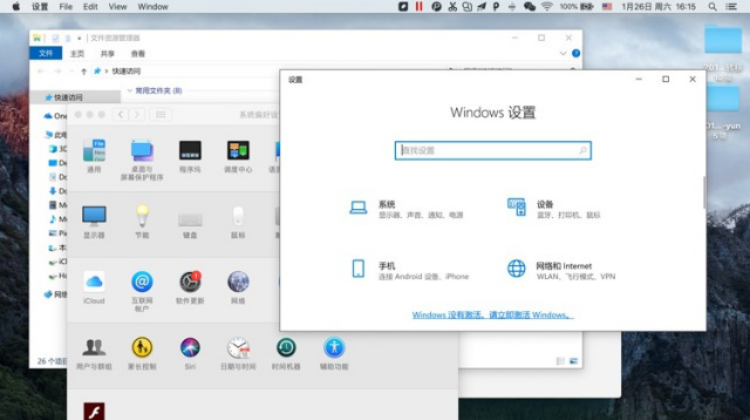Collapse the 常用文件夹 group
Viewport: 750px width, 420px height.
(x=129, y=91)
